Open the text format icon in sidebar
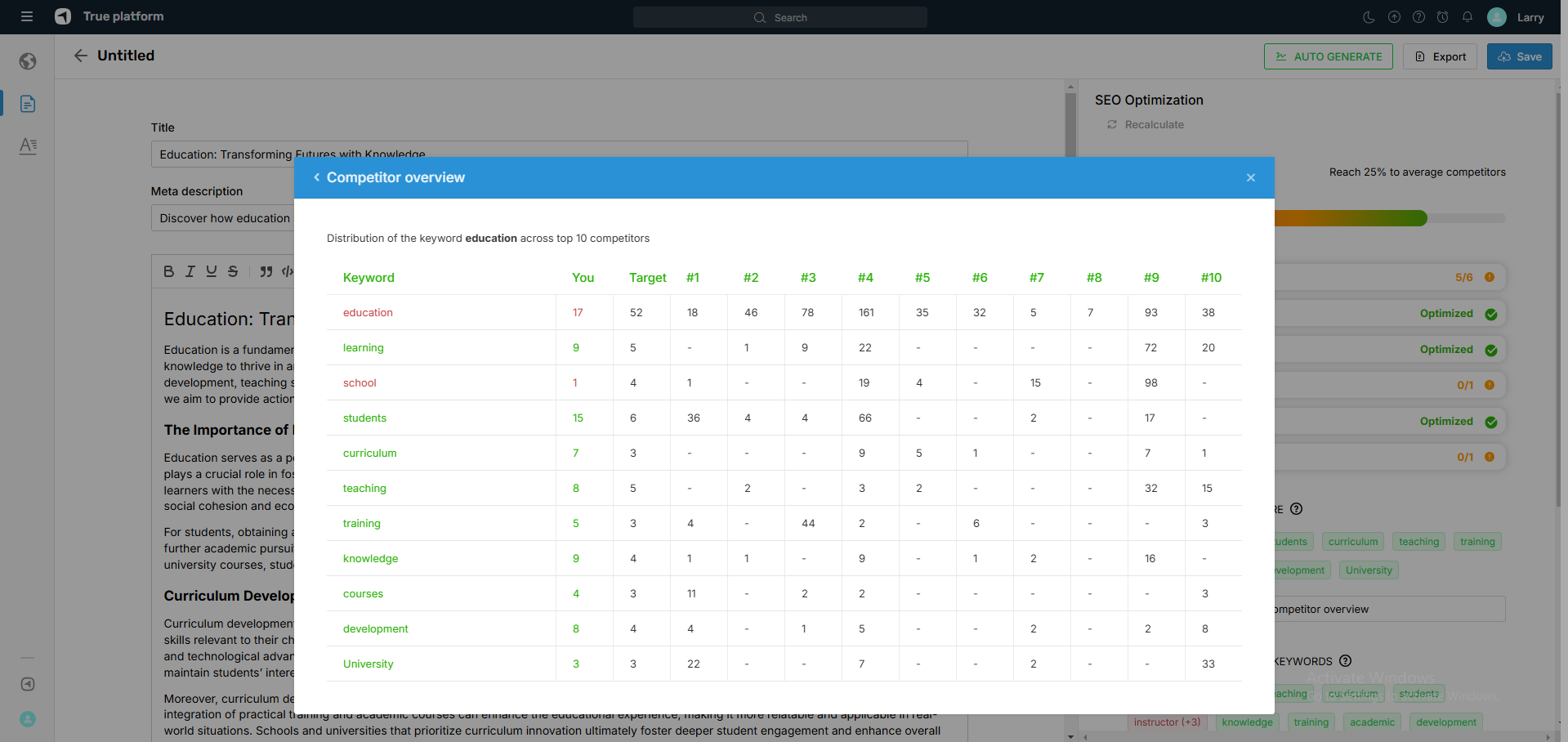The image size is (1568, 742). [x=28, y=145]
